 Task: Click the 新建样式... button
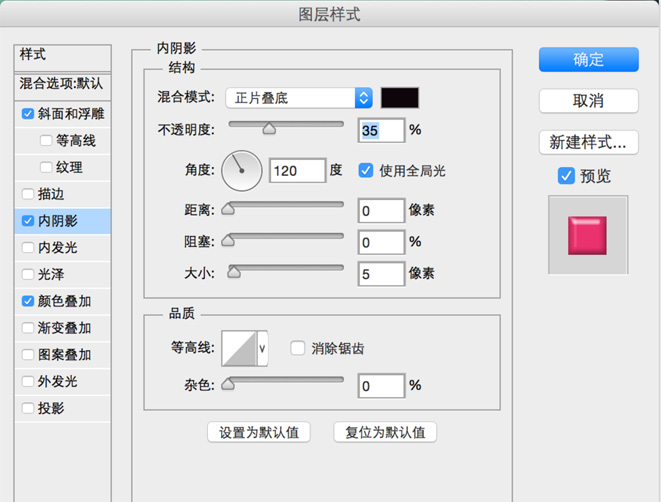point(588,141)
